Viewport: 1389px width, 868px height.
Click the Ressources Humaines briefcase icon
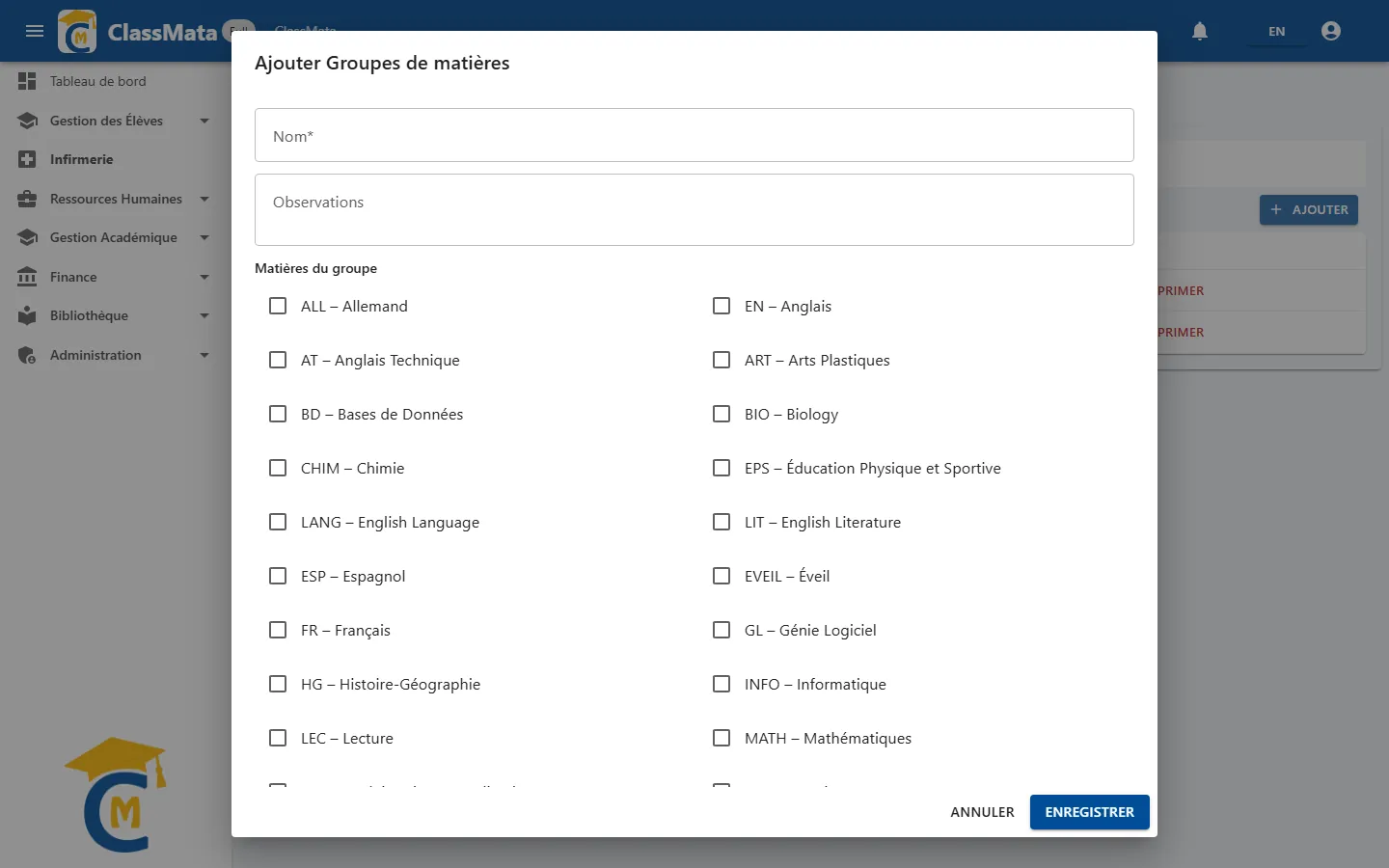(27, 199)
